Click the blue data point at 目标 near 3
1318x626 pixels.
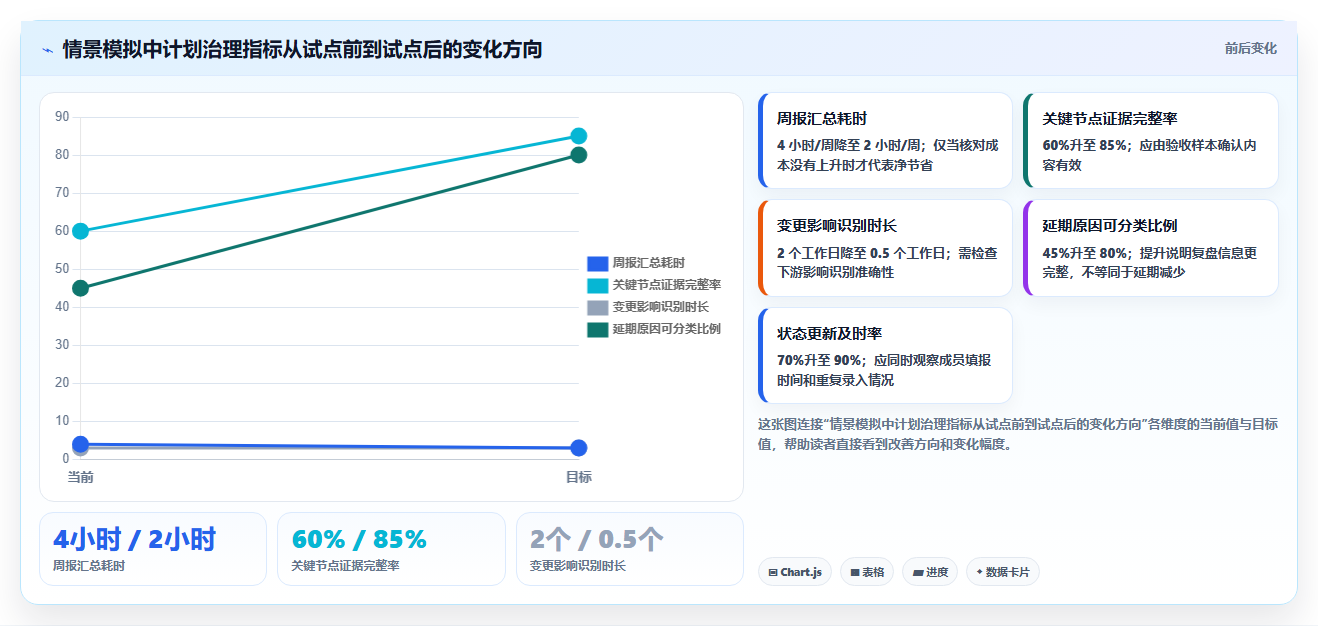579,448
